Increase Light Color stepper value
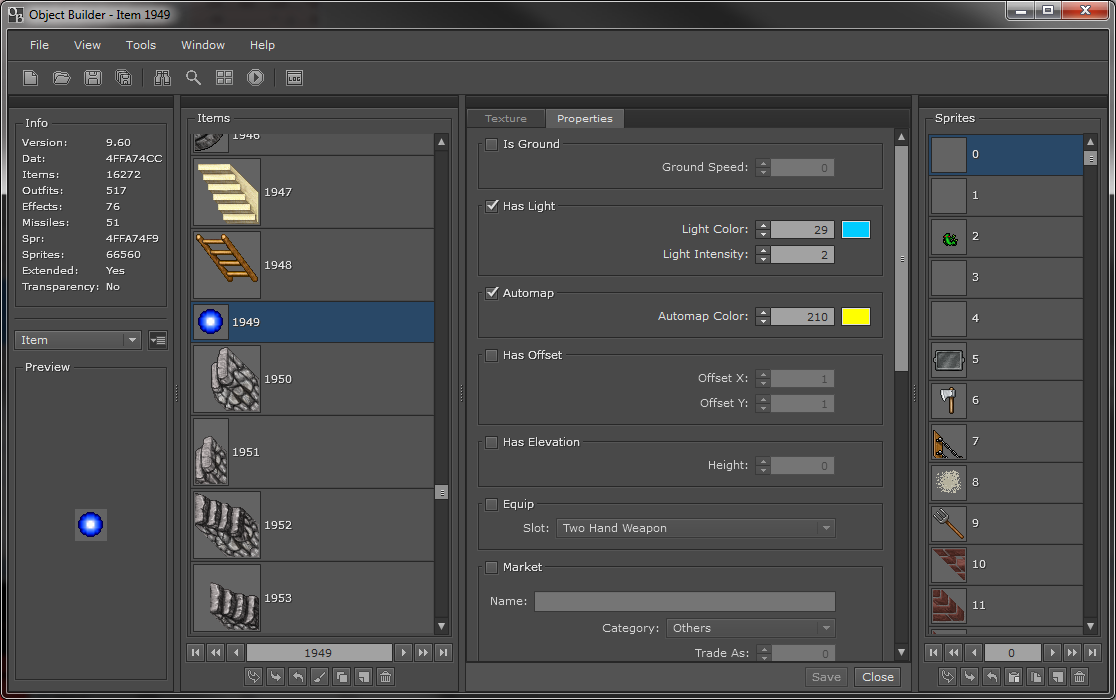 [x=763, y=225]
